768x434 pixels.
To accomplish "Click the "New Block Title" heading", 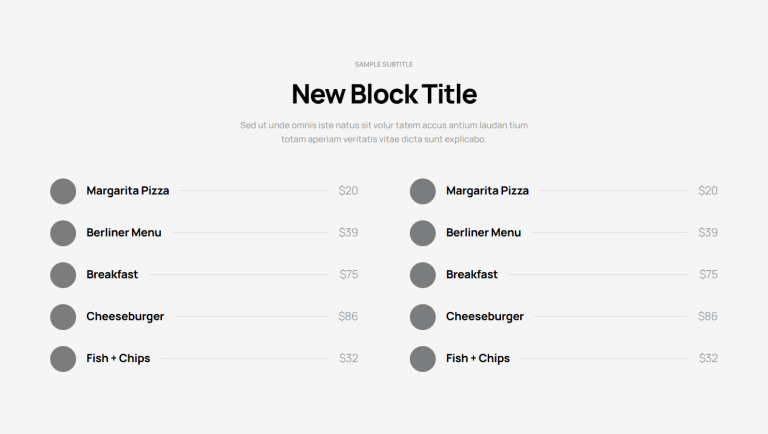I will (x=384, y=94).
